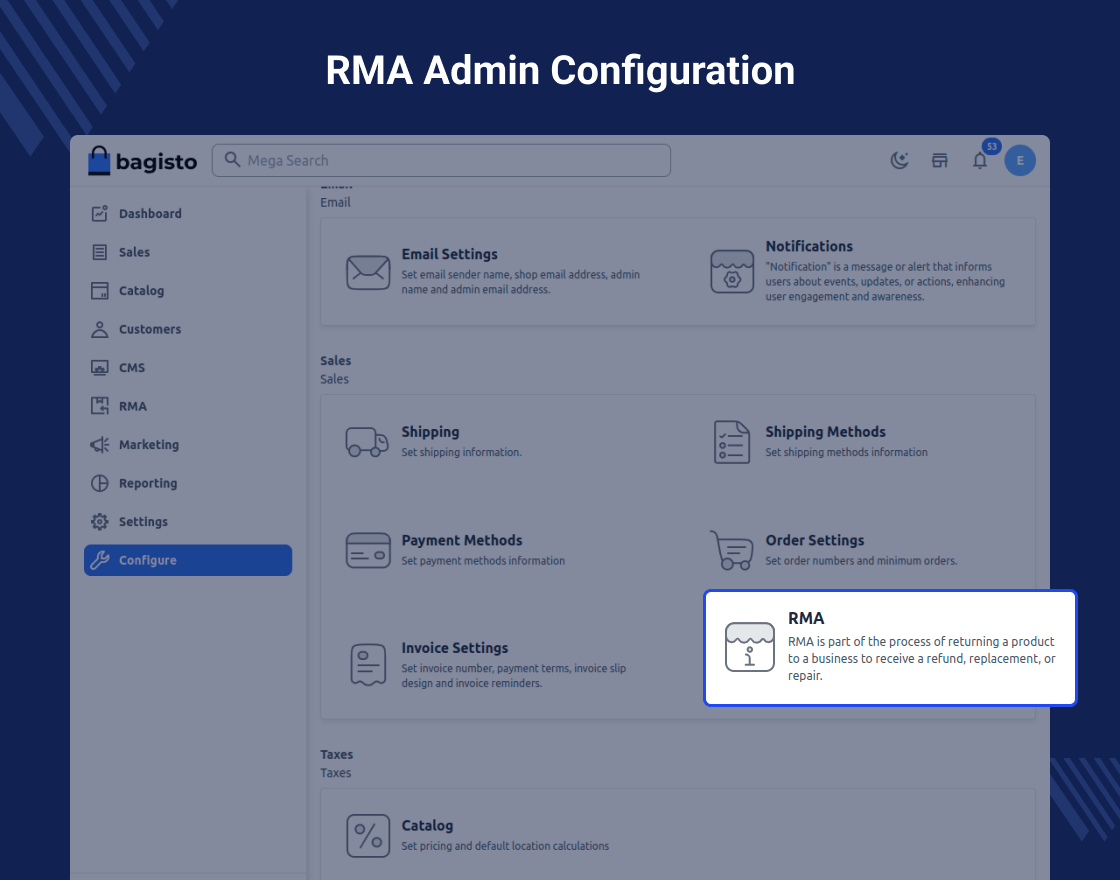Open the notifications bell icon

pyautogui.click(x=980, y=161)
